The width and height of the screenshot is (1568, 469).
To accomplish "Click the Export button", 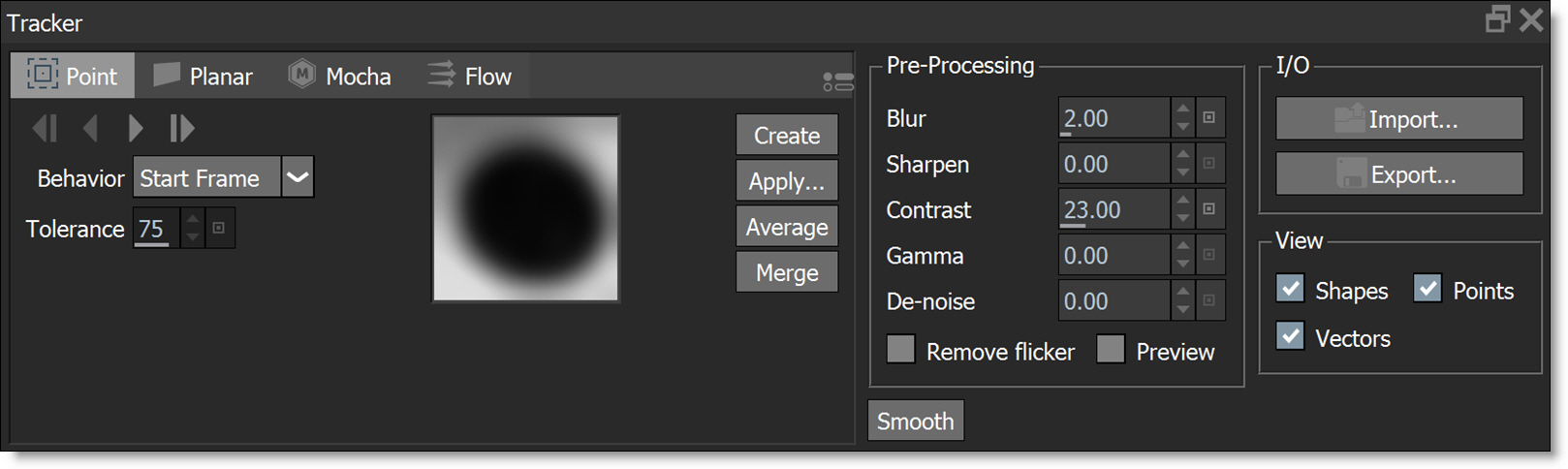I will pyautogui.click(x=1398, y=174).
